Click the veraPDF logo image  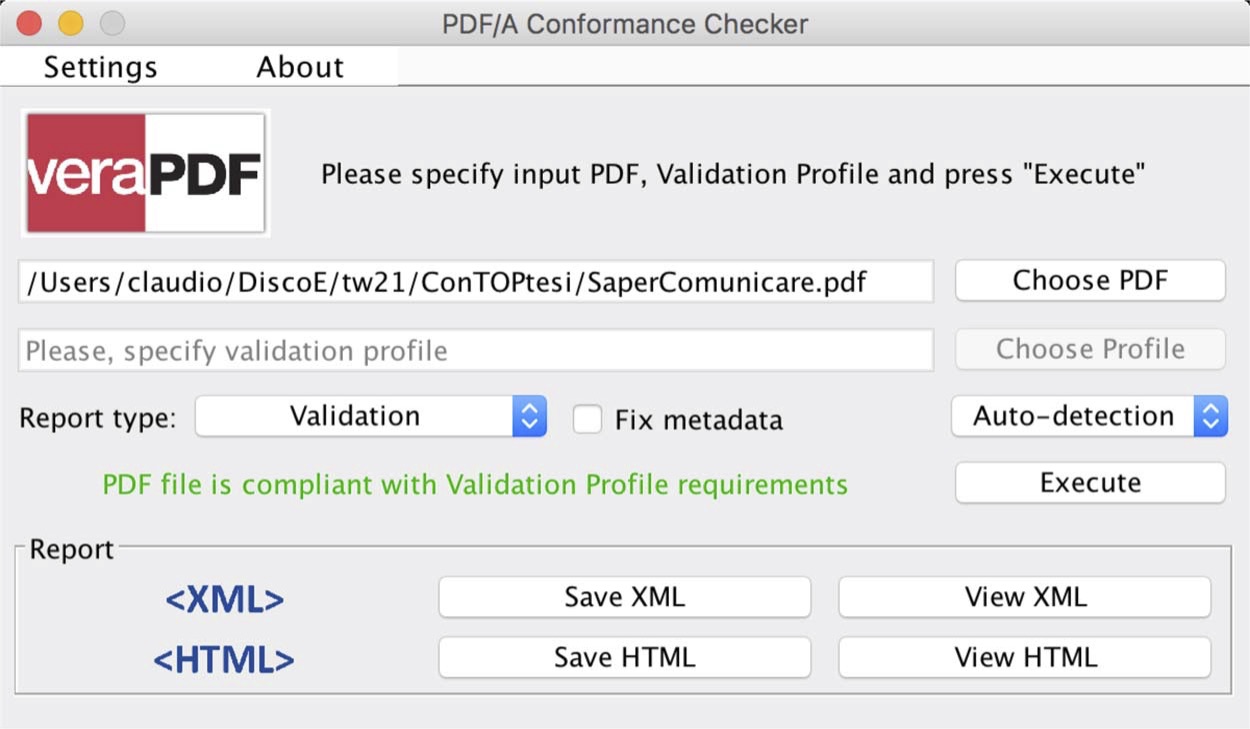pyautogui.click(x=146, y=174)
